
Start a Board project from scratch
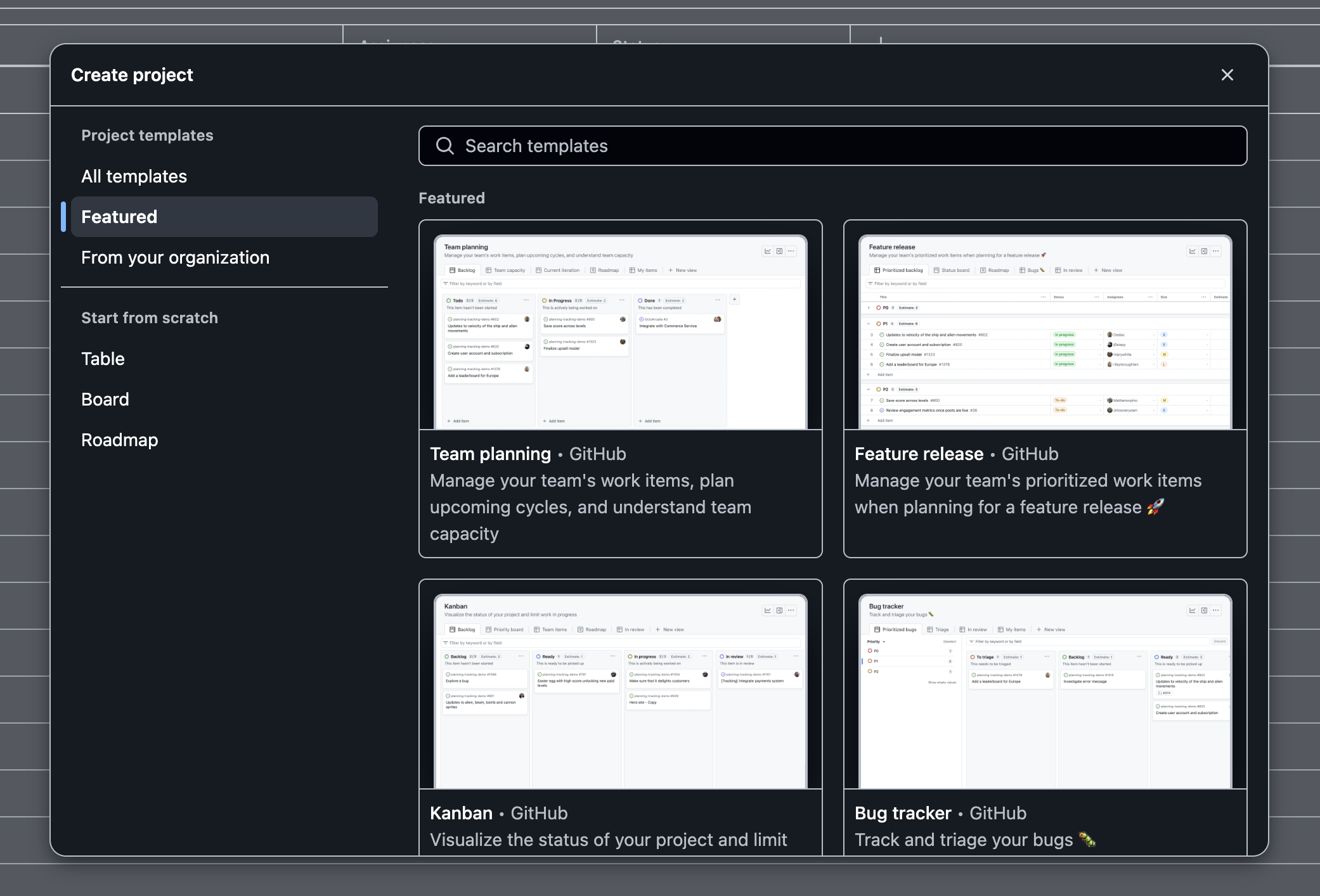tap(105, 399)
